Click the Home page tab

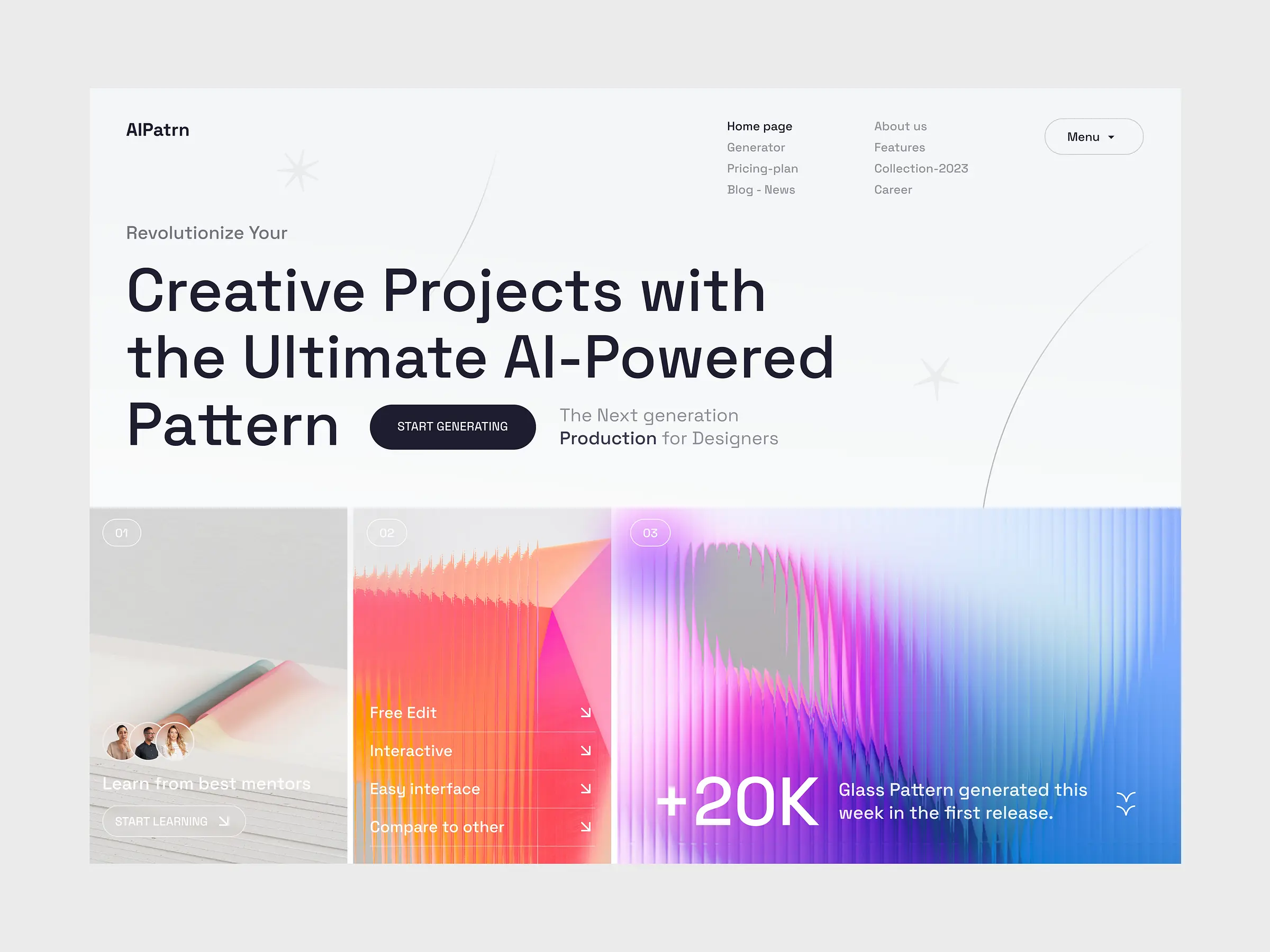(x=759, y=125)
